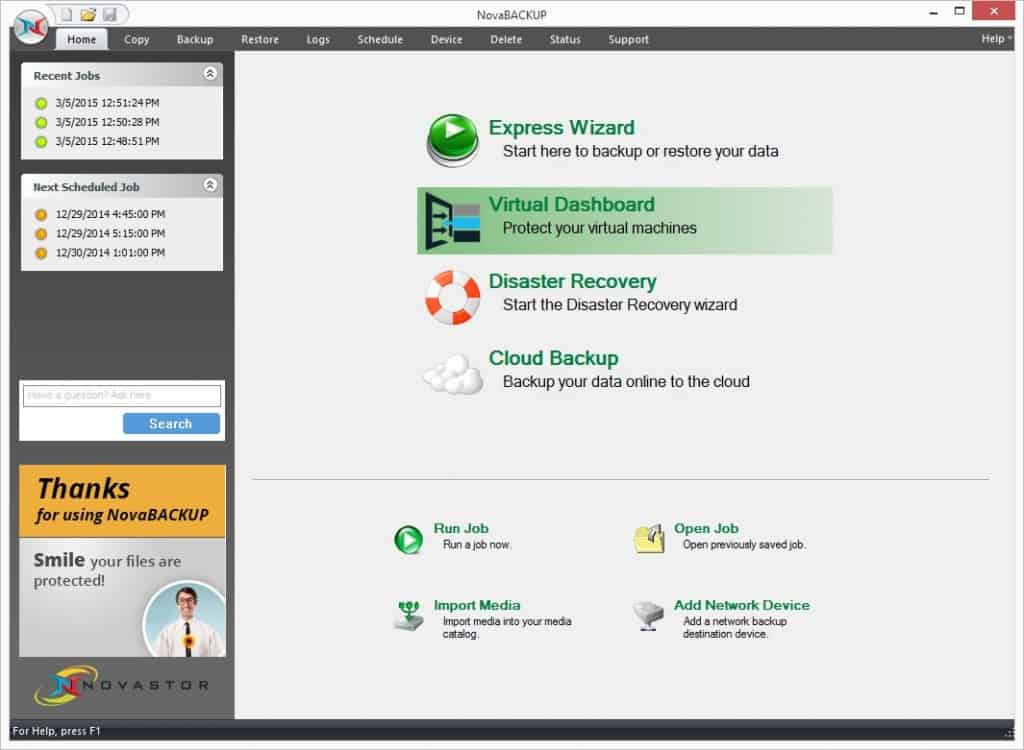Click the green Run Job play icon
The width and height of the screenshot is (1024, 750).
409,540
